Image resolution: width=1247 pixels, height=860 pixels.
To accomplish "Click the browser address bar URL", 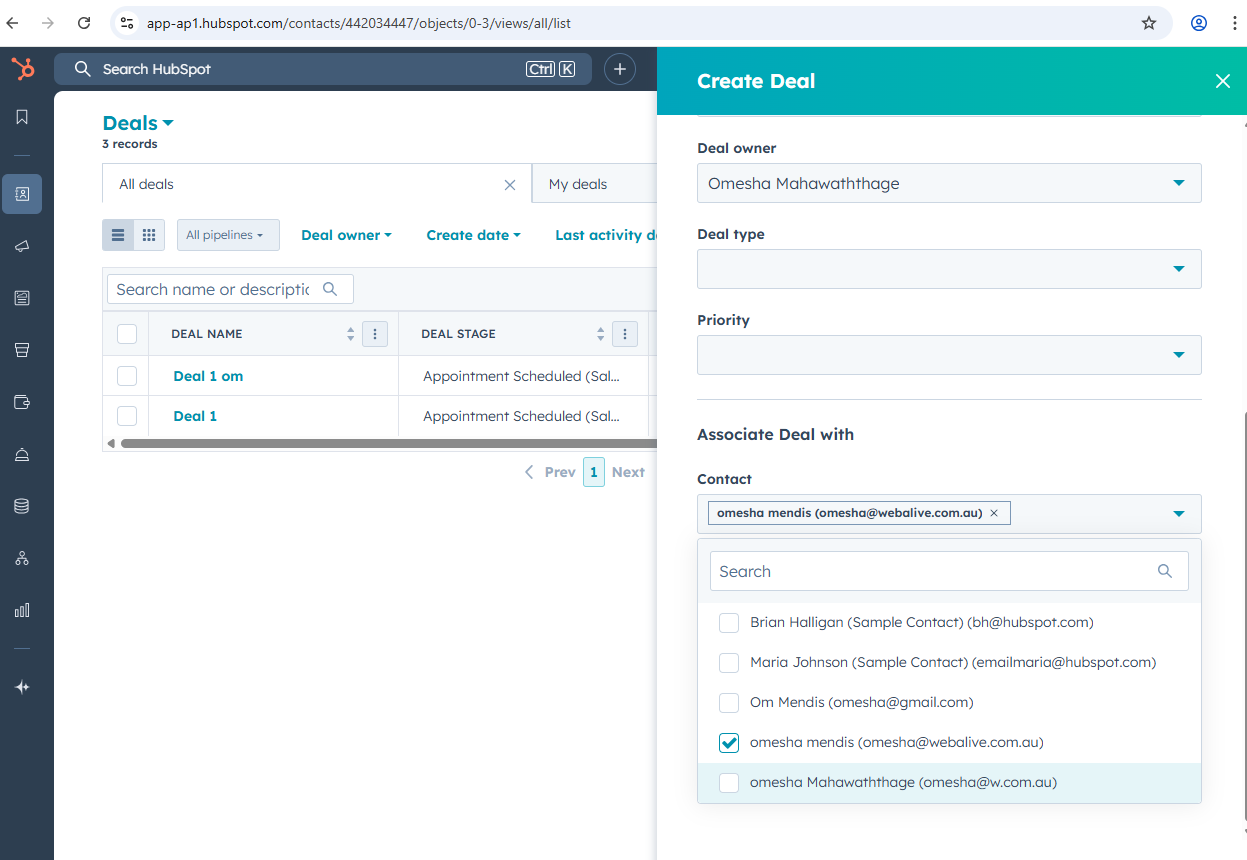I will coord(359,23).
